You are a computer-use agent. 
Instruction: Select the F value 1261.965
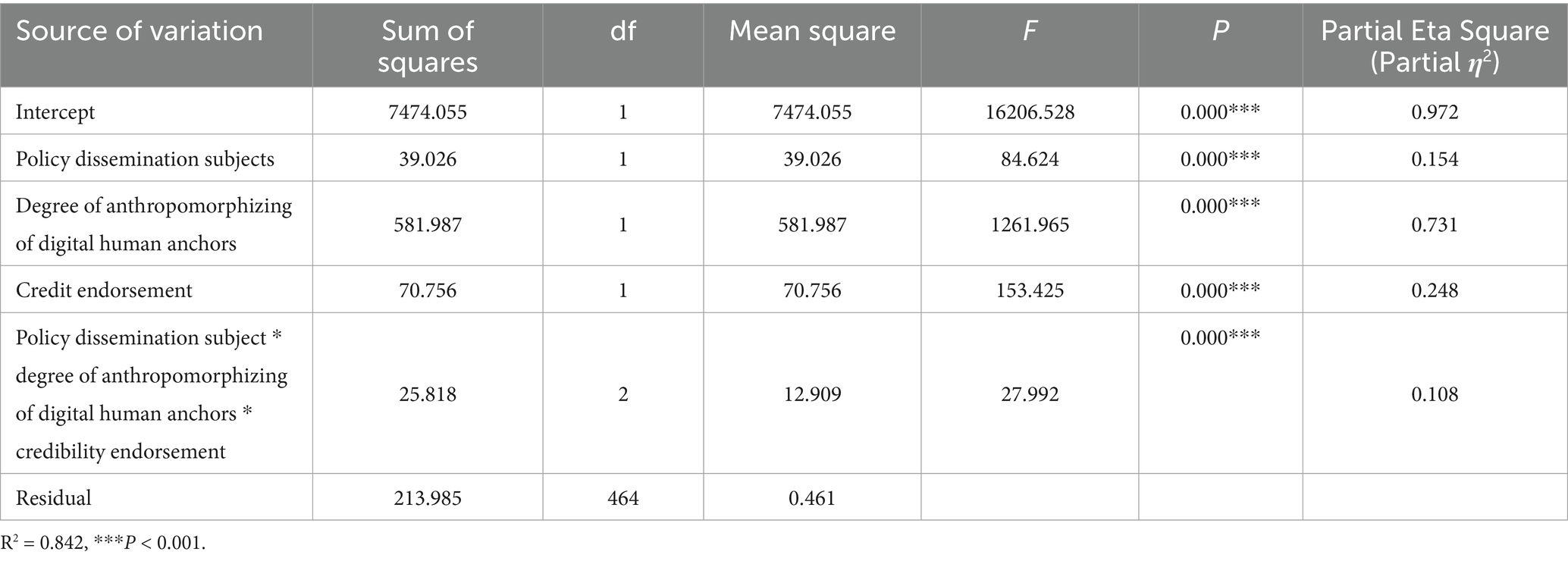[x=1030, y=224]
